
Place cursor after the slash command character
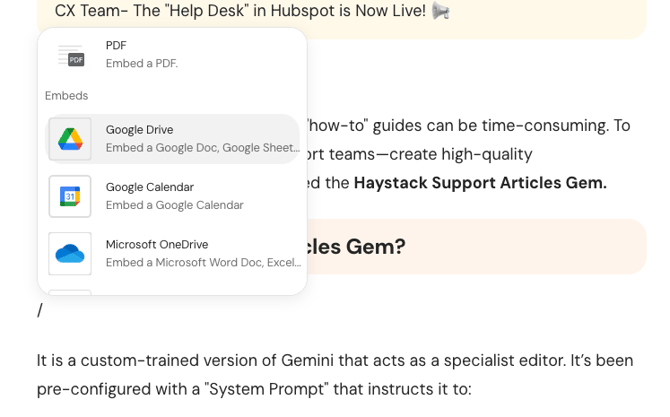pos(44,311)
